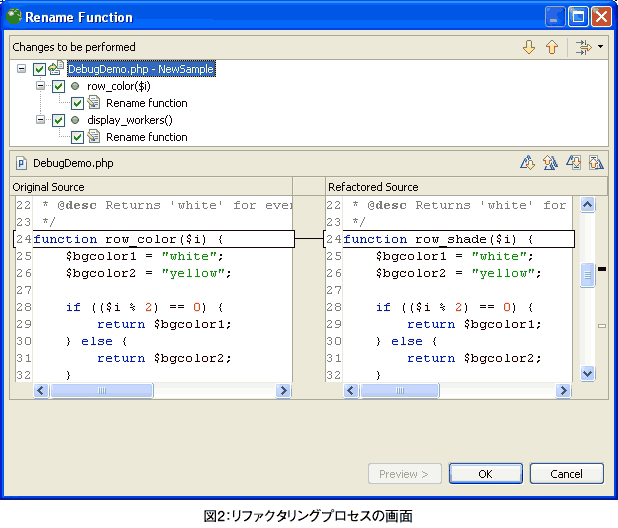Toggle Rename function checkbox under display_workers()

[77, 138]
